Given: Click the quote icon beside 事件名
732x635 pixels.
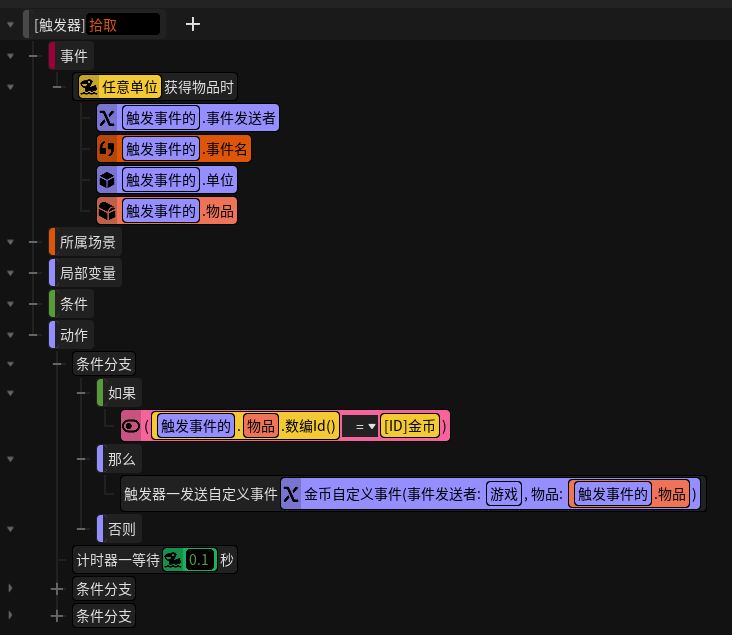Looking at the screenshot, I should [107, 149].
